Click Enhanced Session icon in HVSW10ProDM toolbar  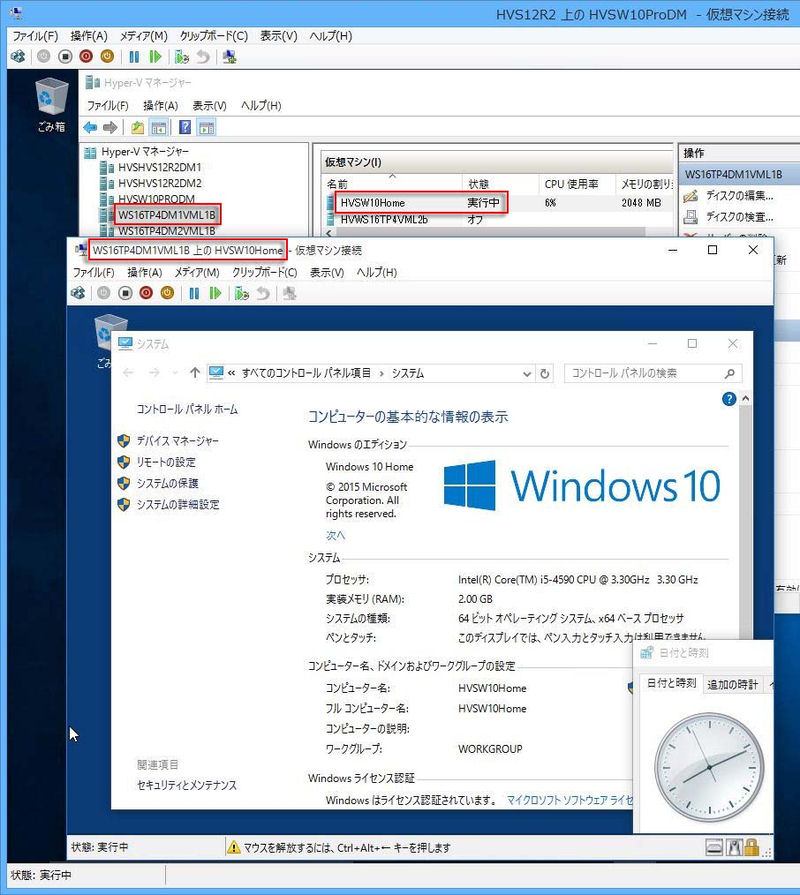pos(229,57)
